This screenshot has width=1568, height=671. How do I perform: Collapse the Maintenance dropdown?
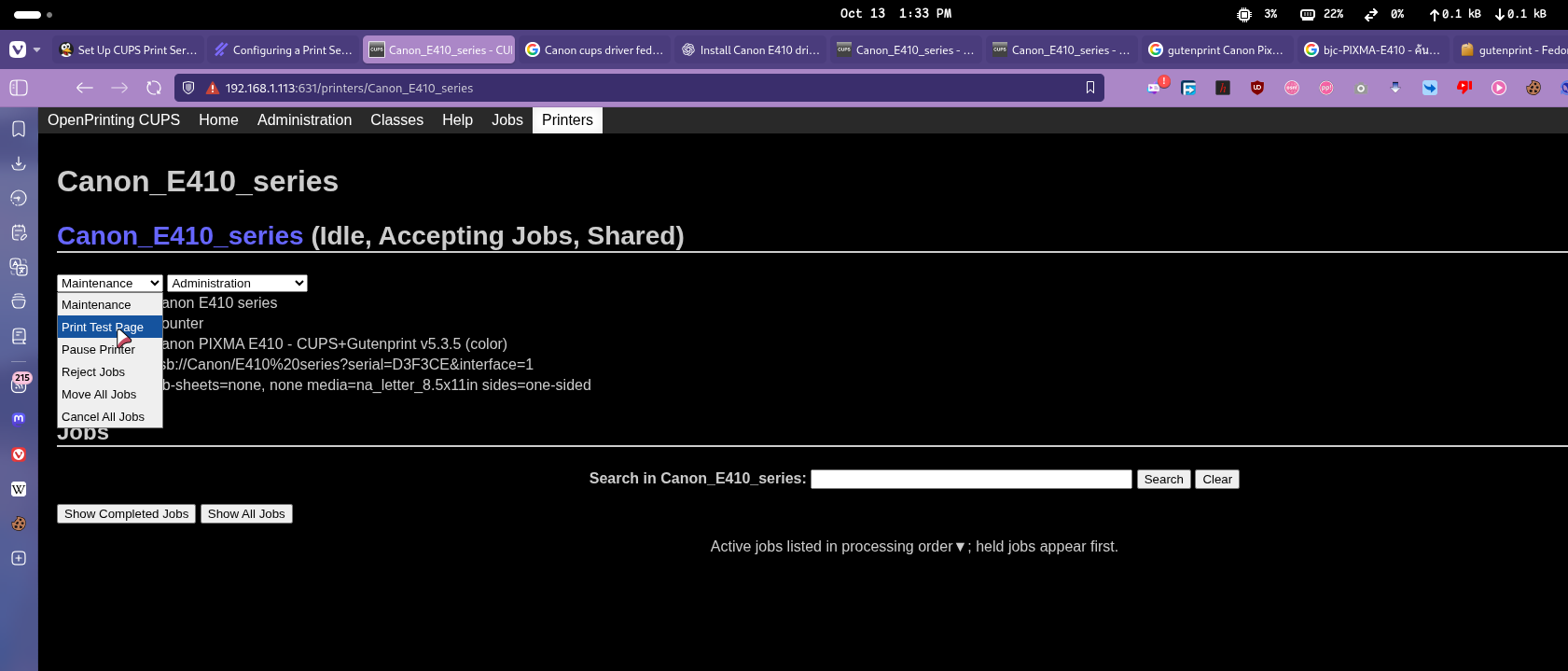pos(109,284)
